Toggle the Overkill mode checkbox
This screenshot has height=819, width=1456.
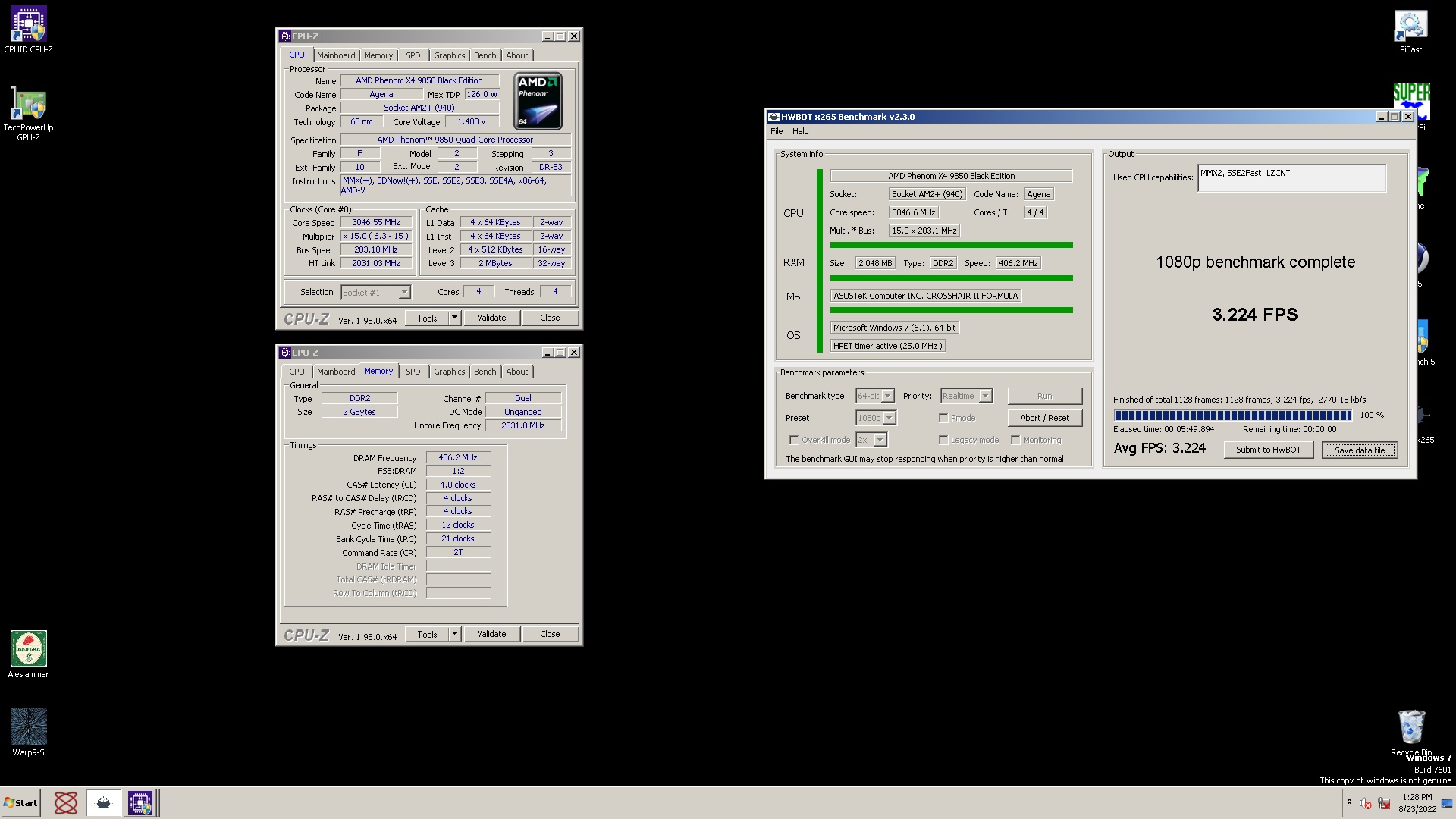794,440
